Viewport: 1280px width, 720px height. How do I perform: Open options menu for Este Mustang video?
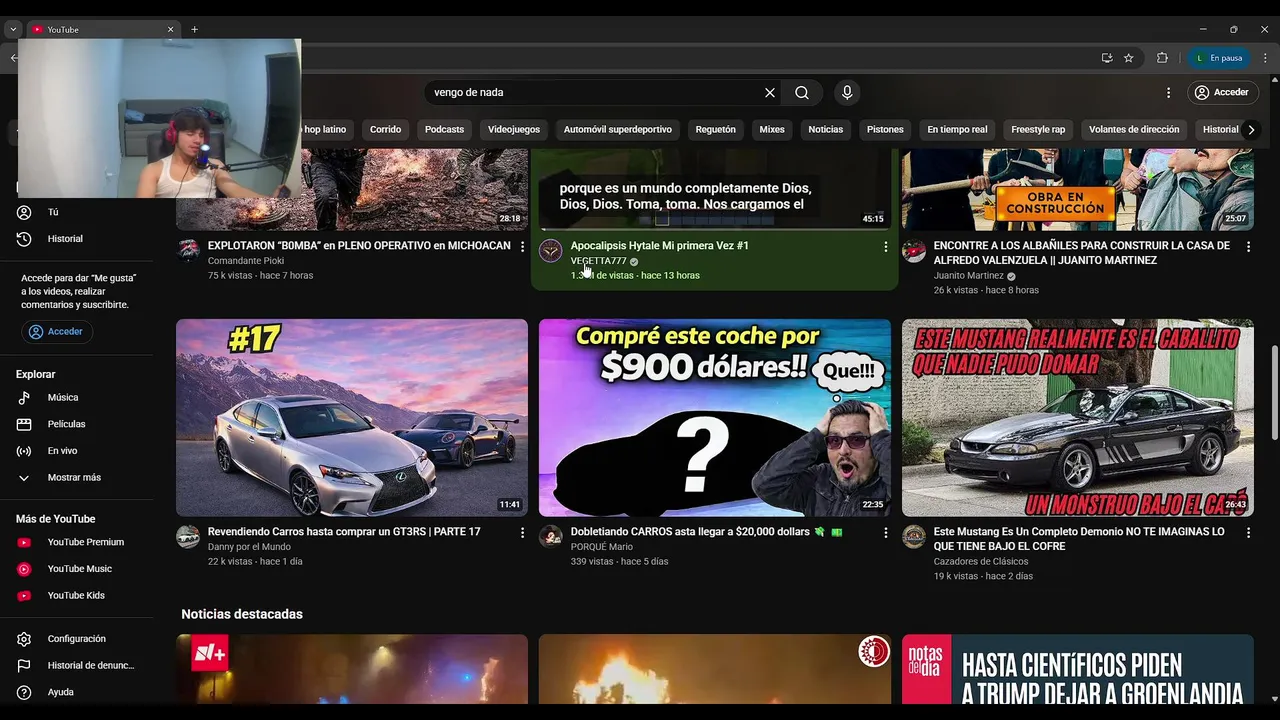tap(1248, 533)
